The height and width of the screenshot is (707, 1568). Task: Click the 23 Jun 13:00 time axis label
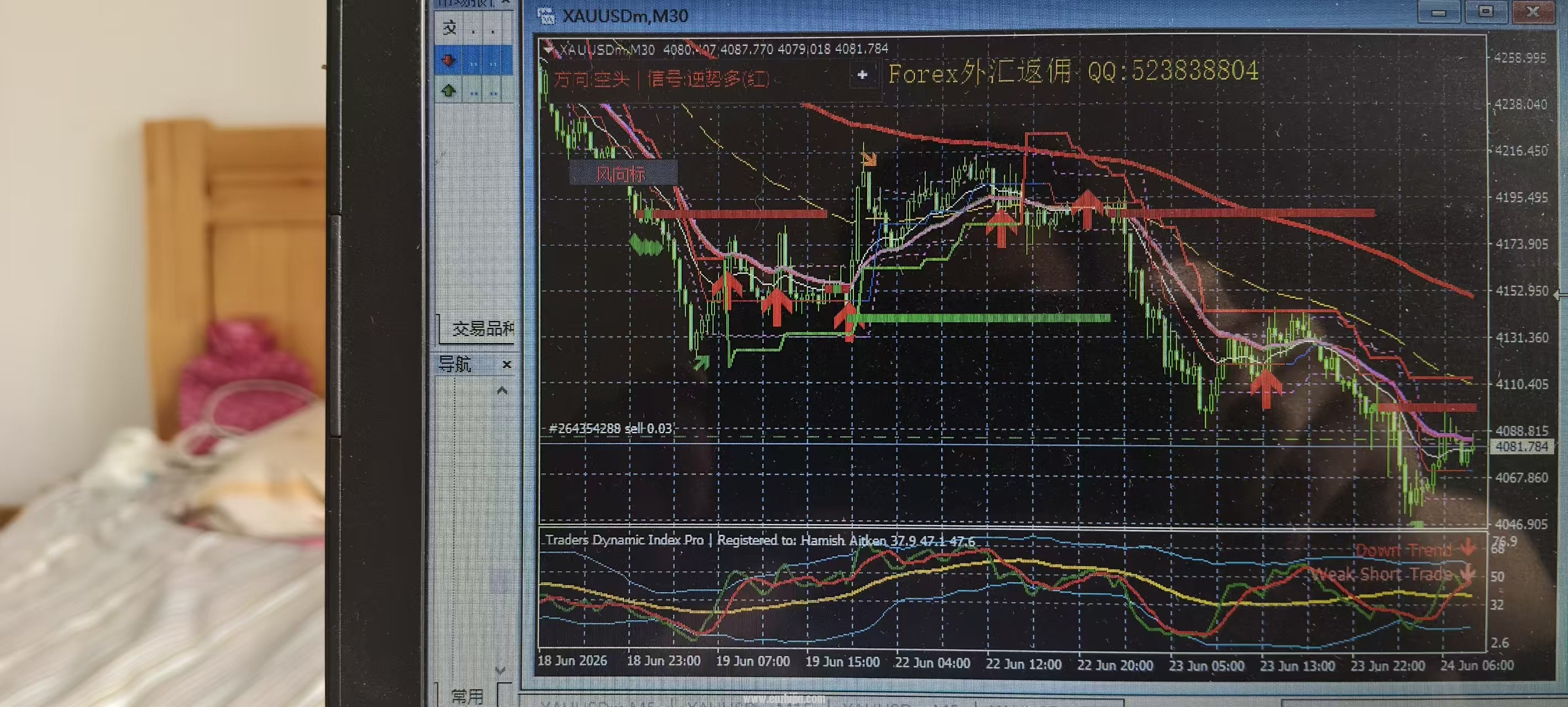(x=1298, y=666)
